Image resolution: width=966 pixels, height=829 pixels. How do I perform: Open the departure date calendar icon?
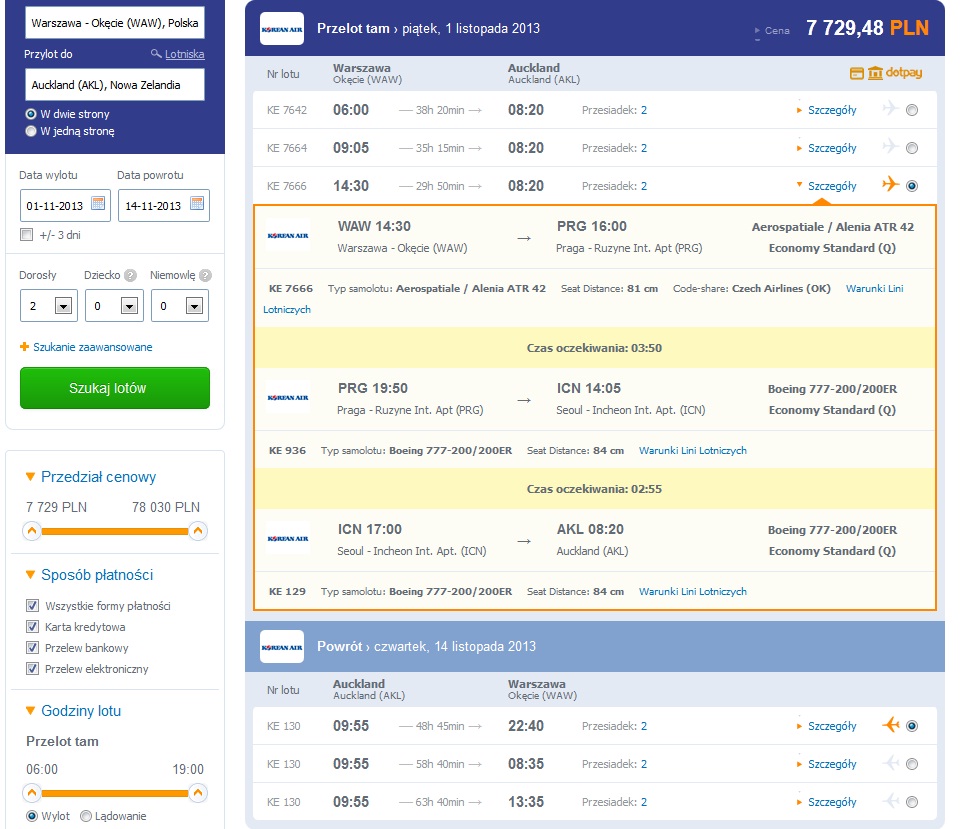pyautogui.click(x=98, y=203)
